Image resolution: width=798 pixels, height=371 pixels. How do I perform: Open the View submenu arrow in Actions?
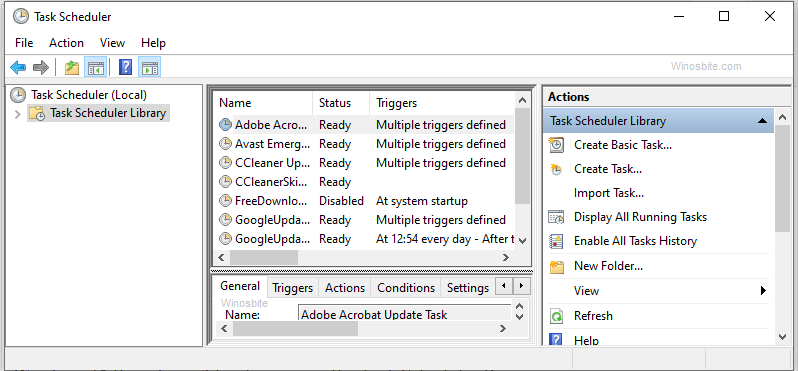coord(763,291)
